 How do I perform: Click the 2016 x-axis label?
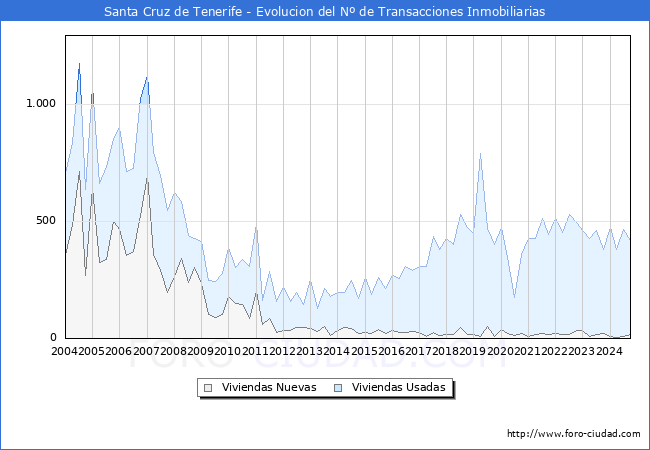pyautogui.click(x=391, y=351)
